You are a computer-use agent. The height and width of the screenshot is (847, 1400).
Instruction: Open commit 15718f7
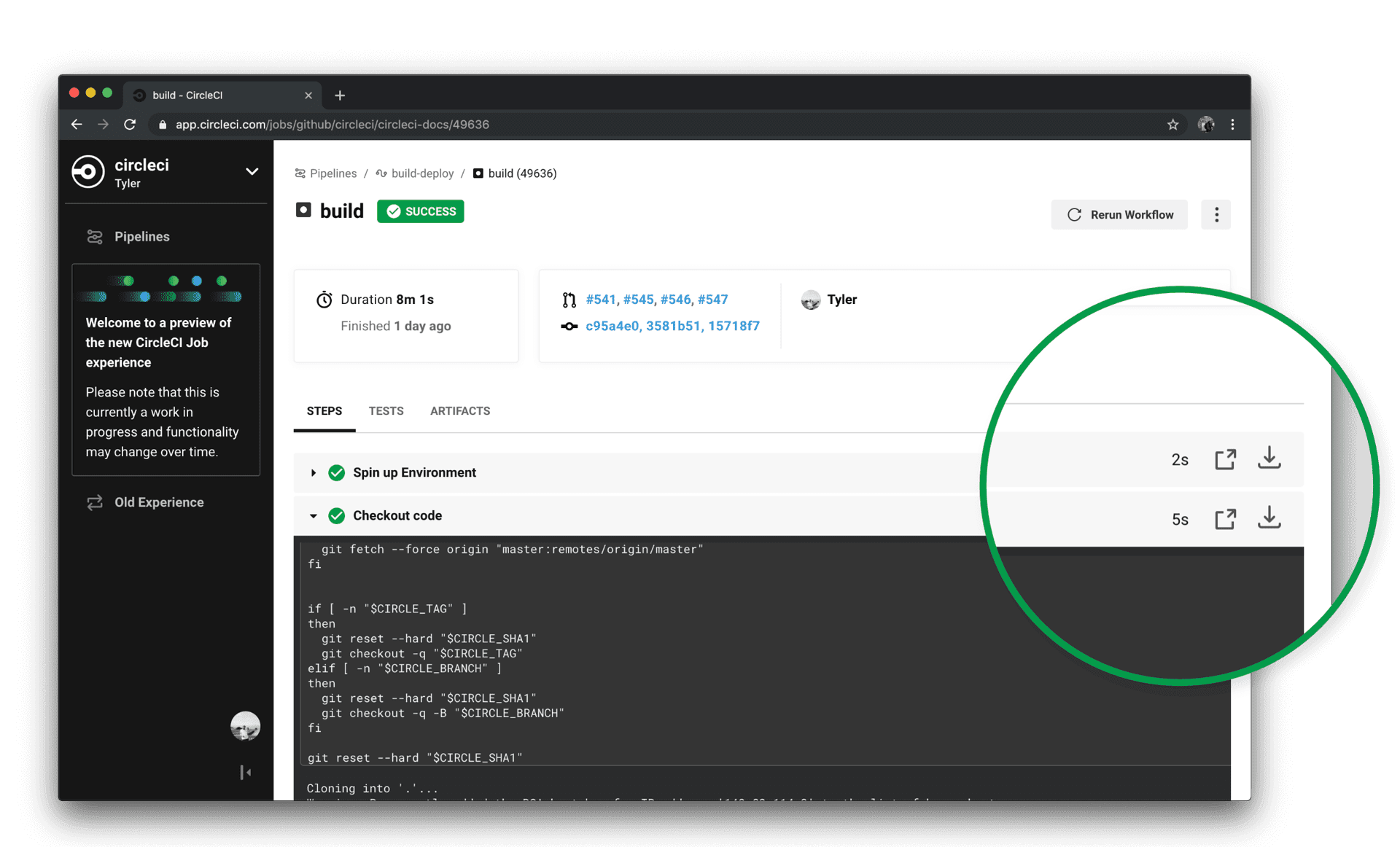[x=734, y=326]
